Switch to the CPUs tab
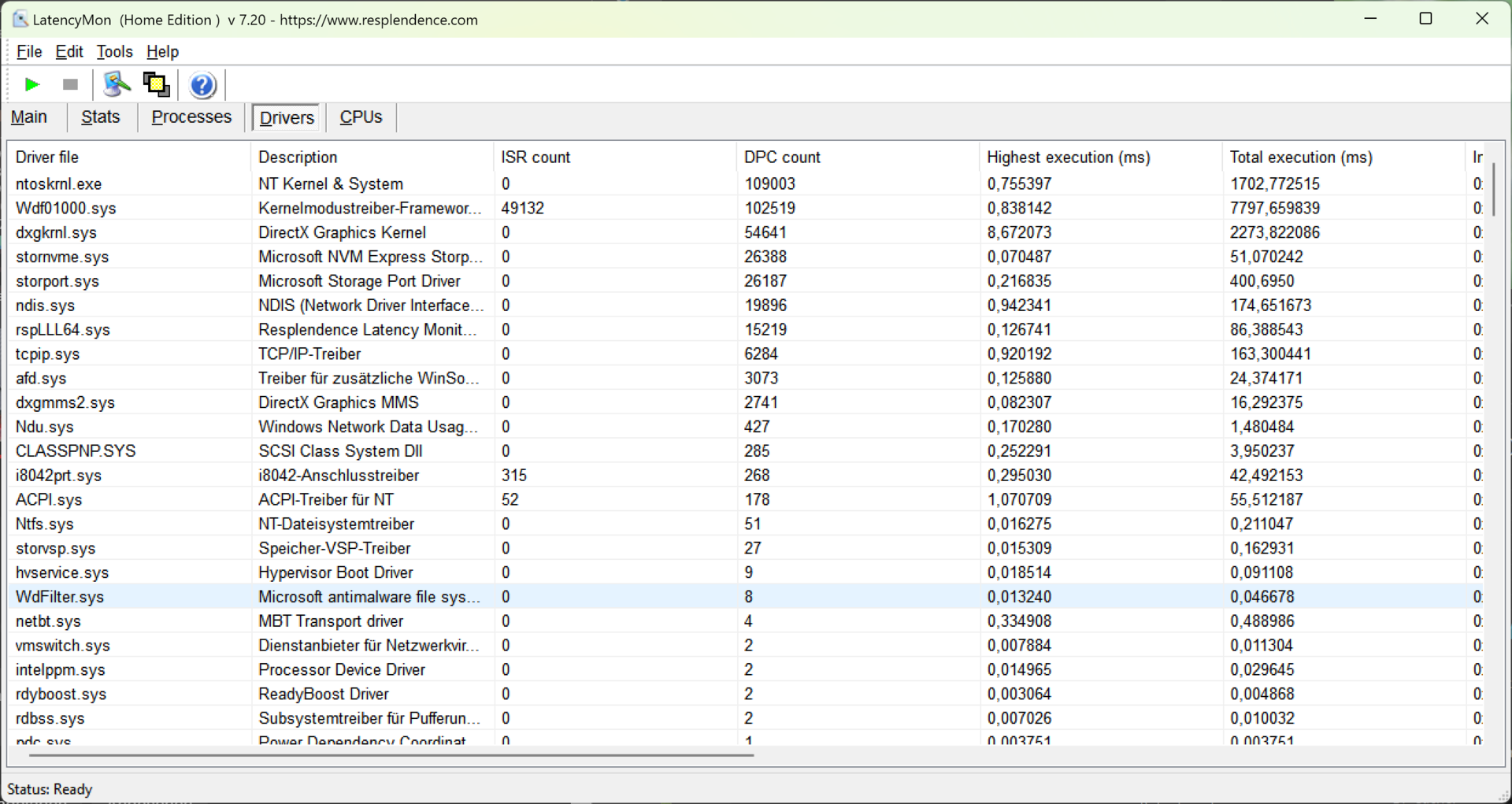The width and height of the screenshot is (1512, 804). point(361,117)
